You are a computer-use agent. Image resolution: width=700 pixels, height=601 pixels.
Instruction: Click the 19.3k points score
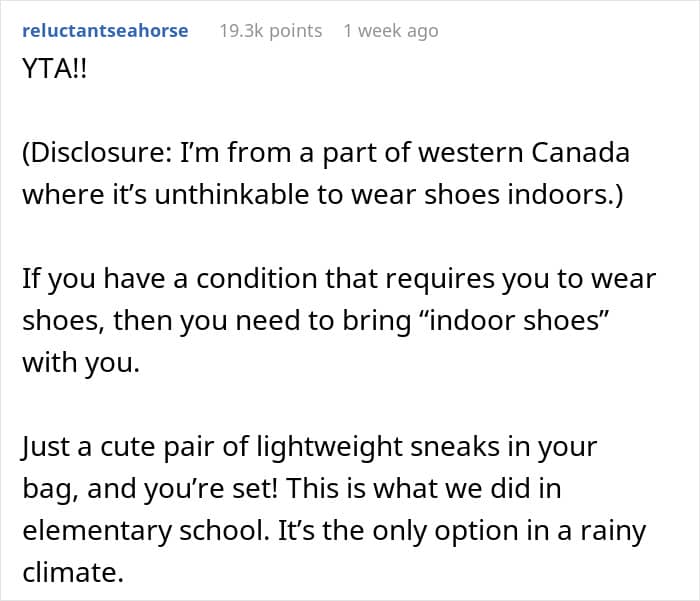click(270, 31)
